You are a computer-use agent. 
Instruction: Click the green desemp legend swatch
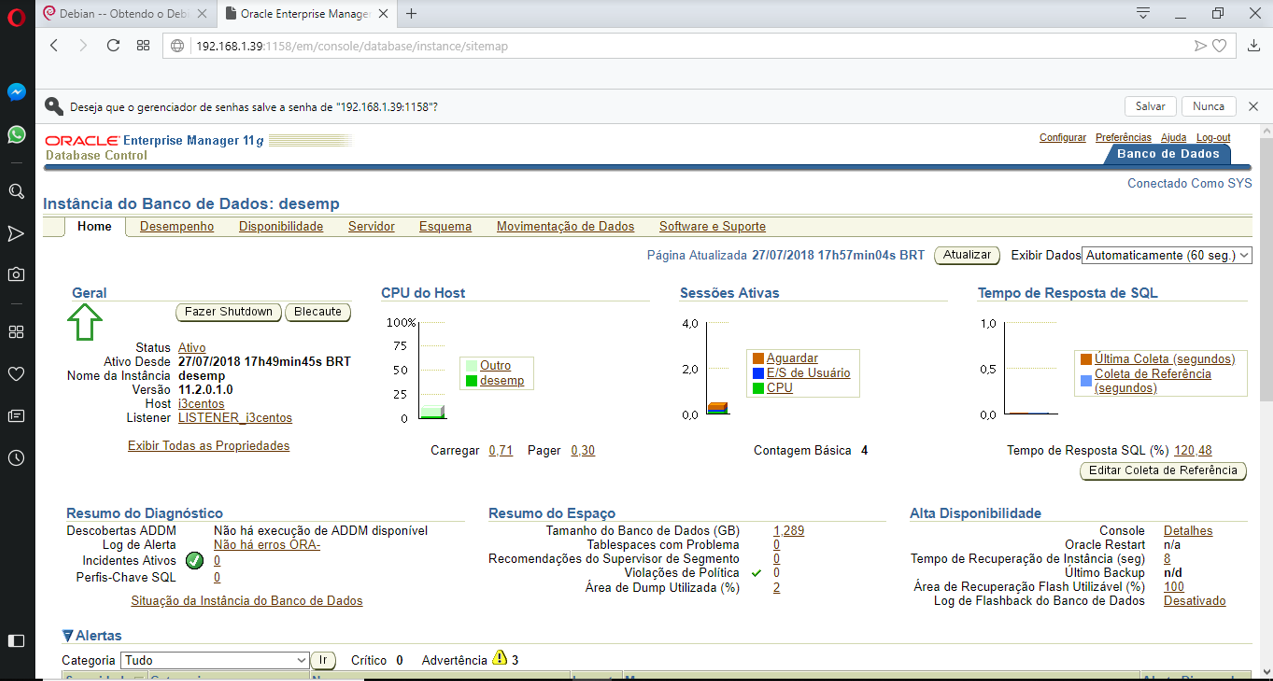(x=471, y=381)
